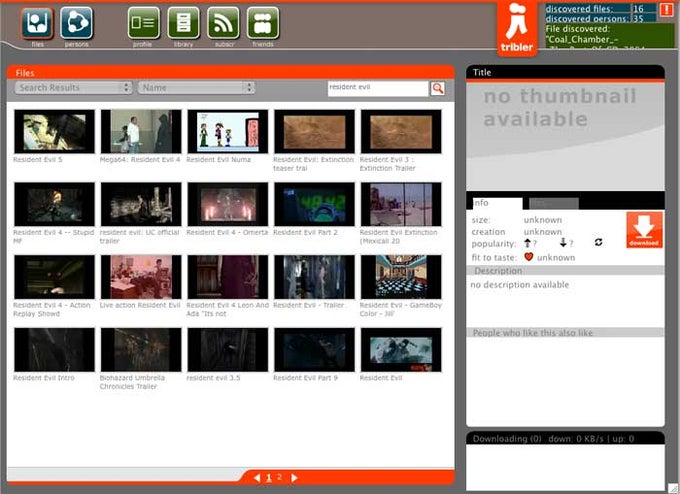Image resolution: width=680 pixels, height=494 pixels.
Task: Click the Tribler logo
Action: [517, 29]
